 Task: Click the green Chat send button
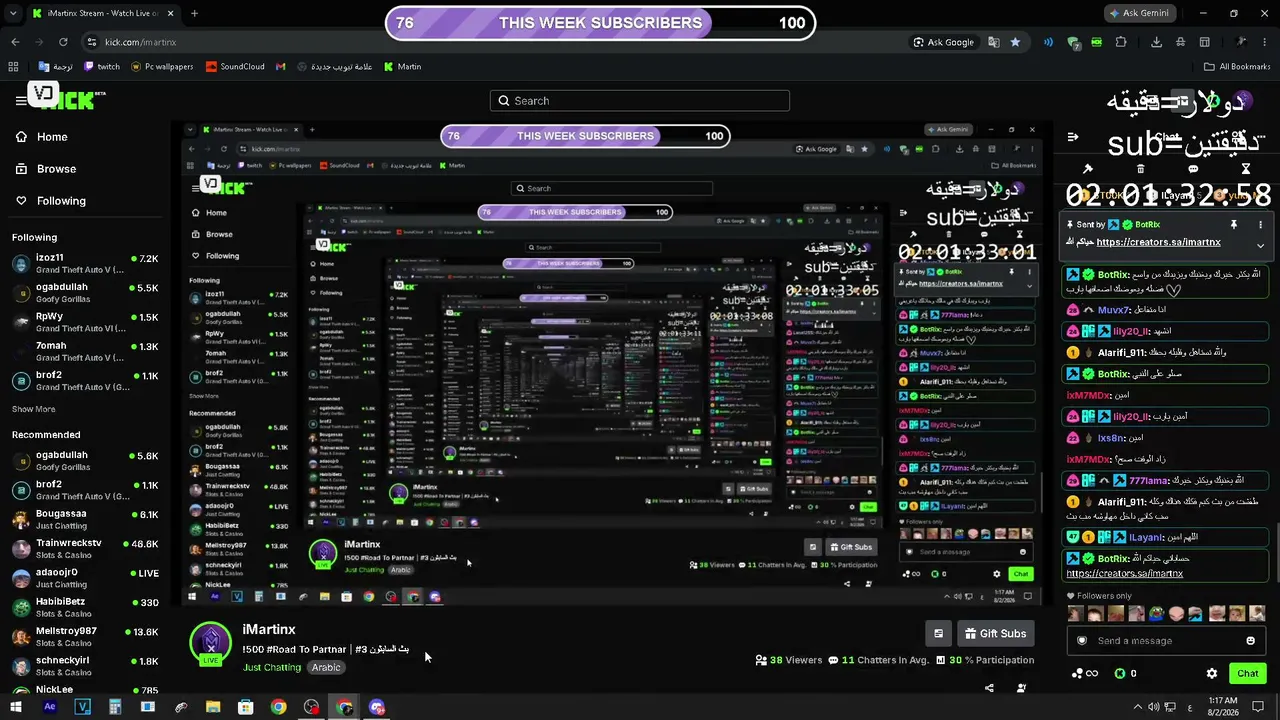[x=1248, y=673]
